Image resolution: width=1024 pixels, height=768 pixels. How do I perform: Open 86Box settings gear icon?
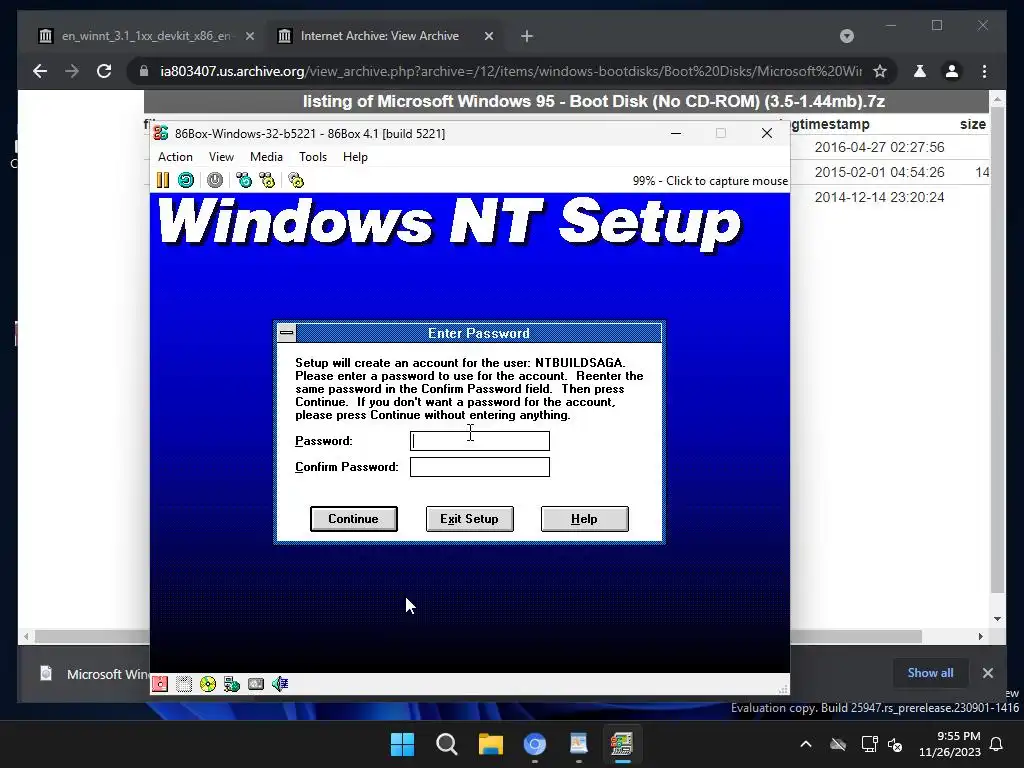[296, 180]
